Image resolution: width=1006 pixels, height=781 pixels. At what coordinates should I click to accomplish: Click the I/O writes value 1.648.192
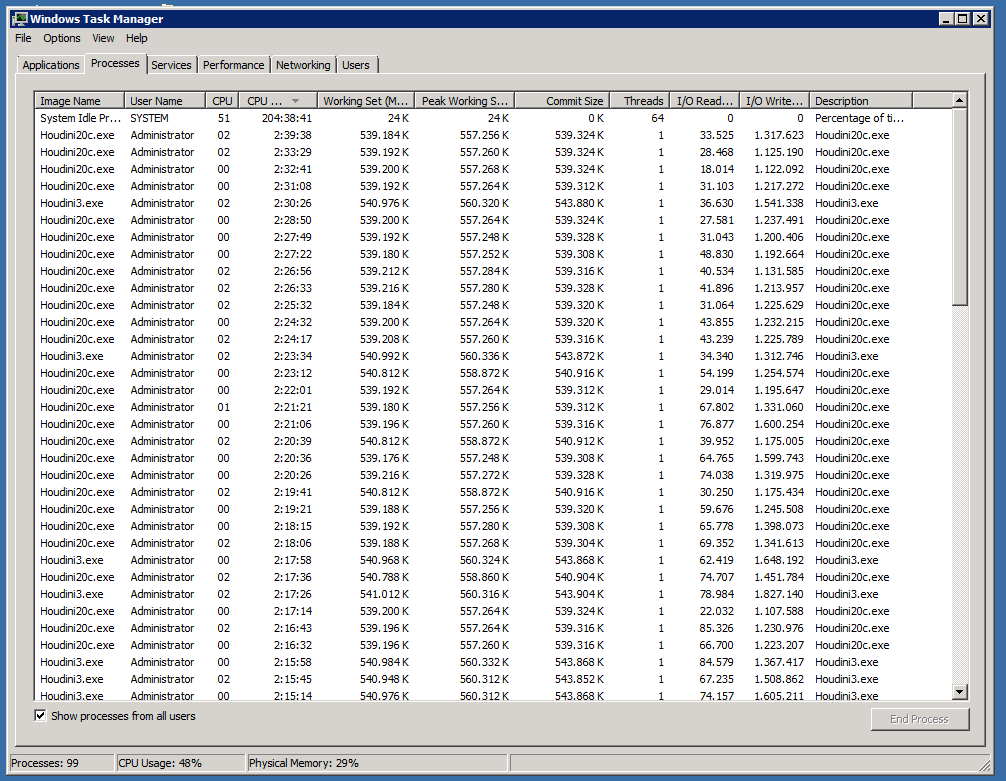(779, 560)
